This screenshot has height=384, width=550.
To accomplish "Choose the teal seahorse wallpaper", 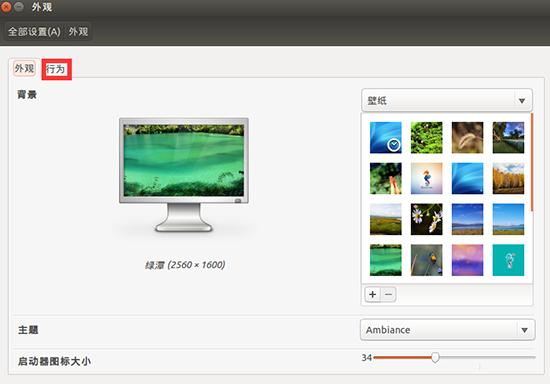I will point(508,260).
